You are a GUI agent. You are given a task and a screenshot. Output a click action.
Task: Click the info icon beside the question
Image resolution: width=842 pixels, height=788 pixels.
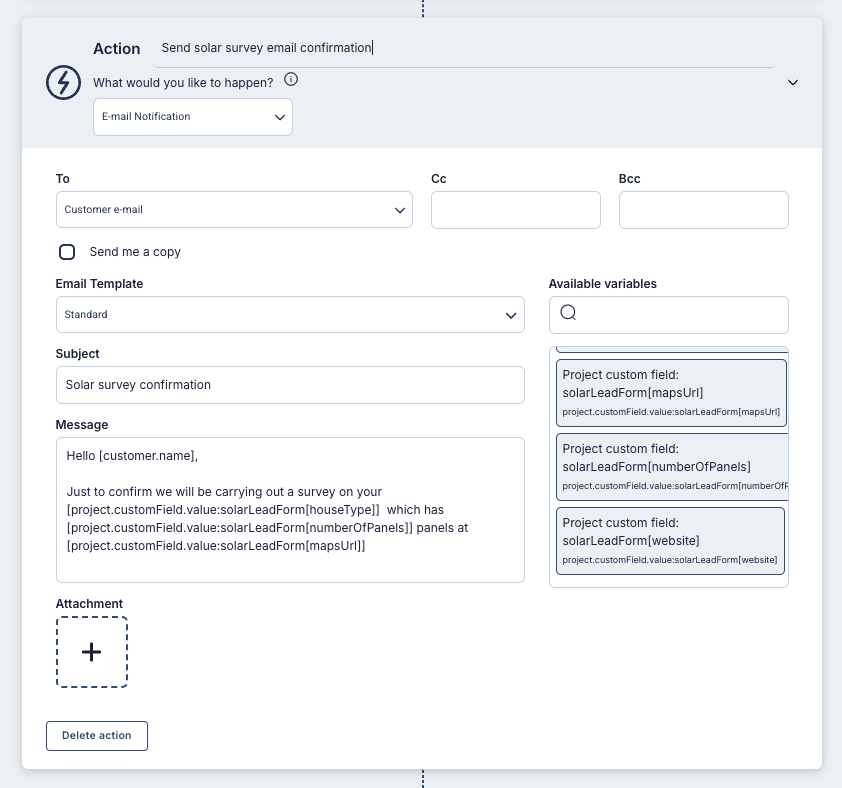pyautogui.click(x=291, y=80)
